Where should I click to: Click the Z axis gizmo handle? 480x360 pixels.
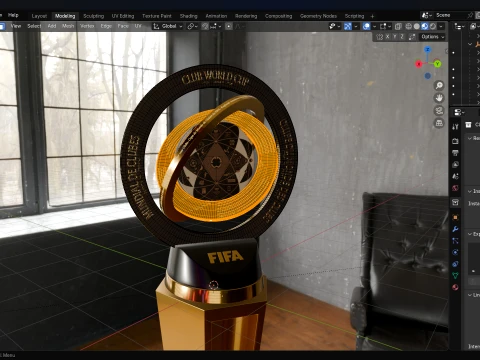428,50
